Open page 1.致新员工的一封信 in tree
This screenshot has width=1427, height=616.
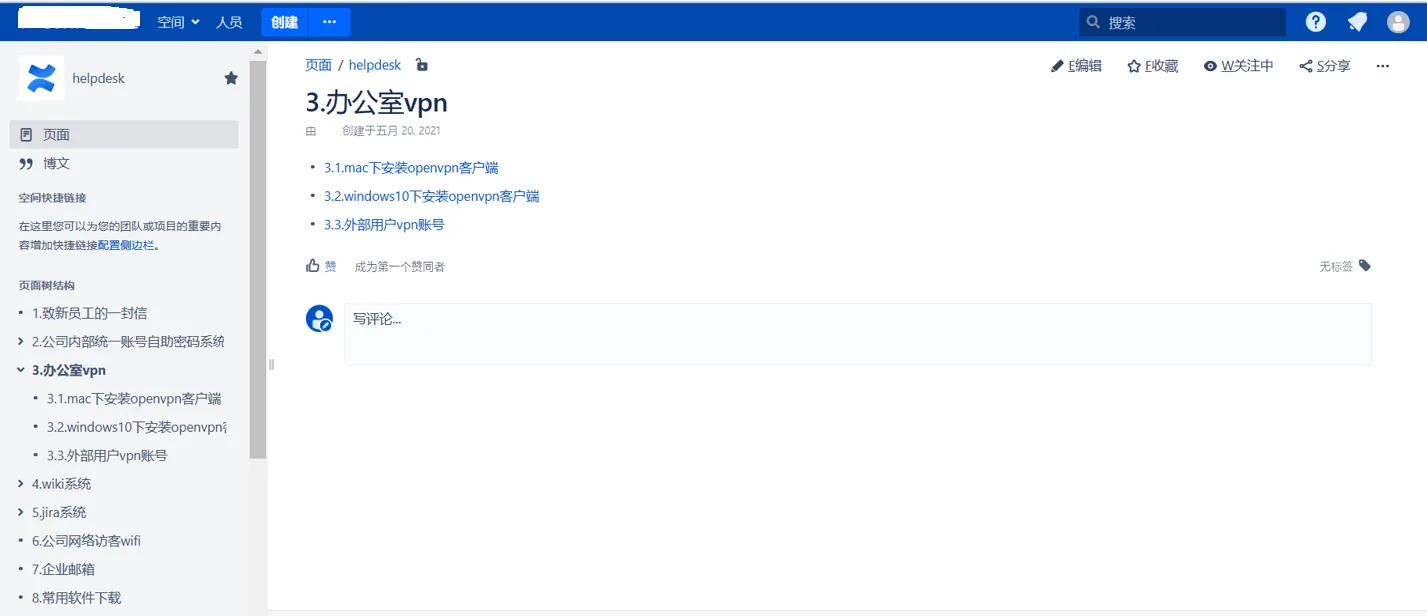click(x=89, y=313)
